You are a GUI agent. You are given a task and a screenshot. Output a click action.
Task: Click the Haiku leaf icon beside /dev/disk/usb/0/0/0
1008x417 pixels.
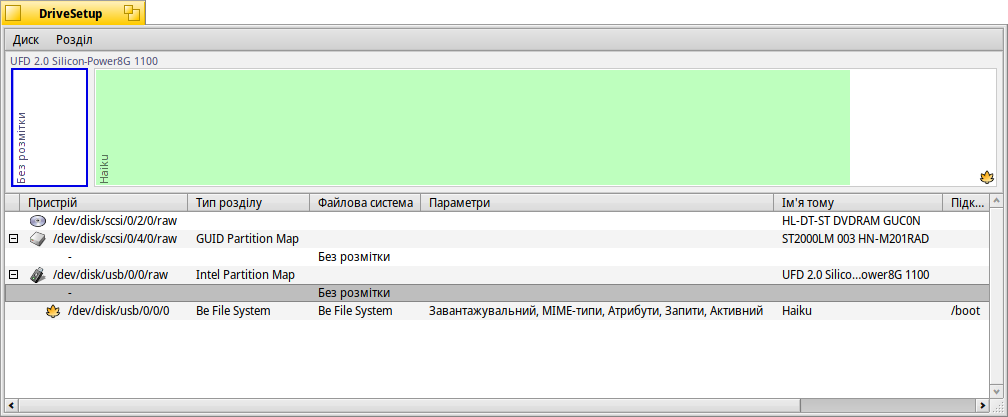(52, 312)
